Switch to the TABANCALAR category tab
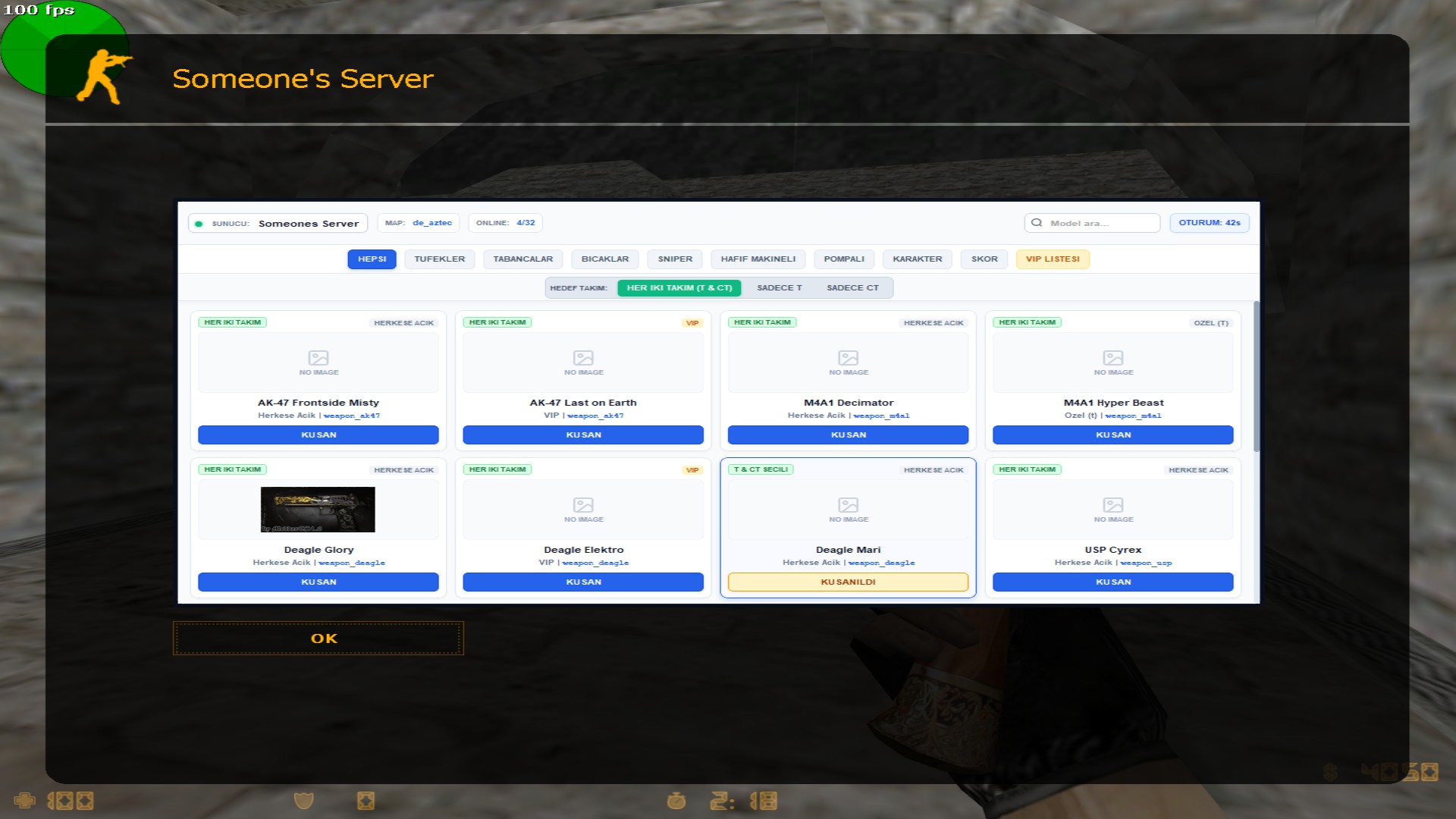Viewport: 1456px width, 819px height. click(522, 259)
